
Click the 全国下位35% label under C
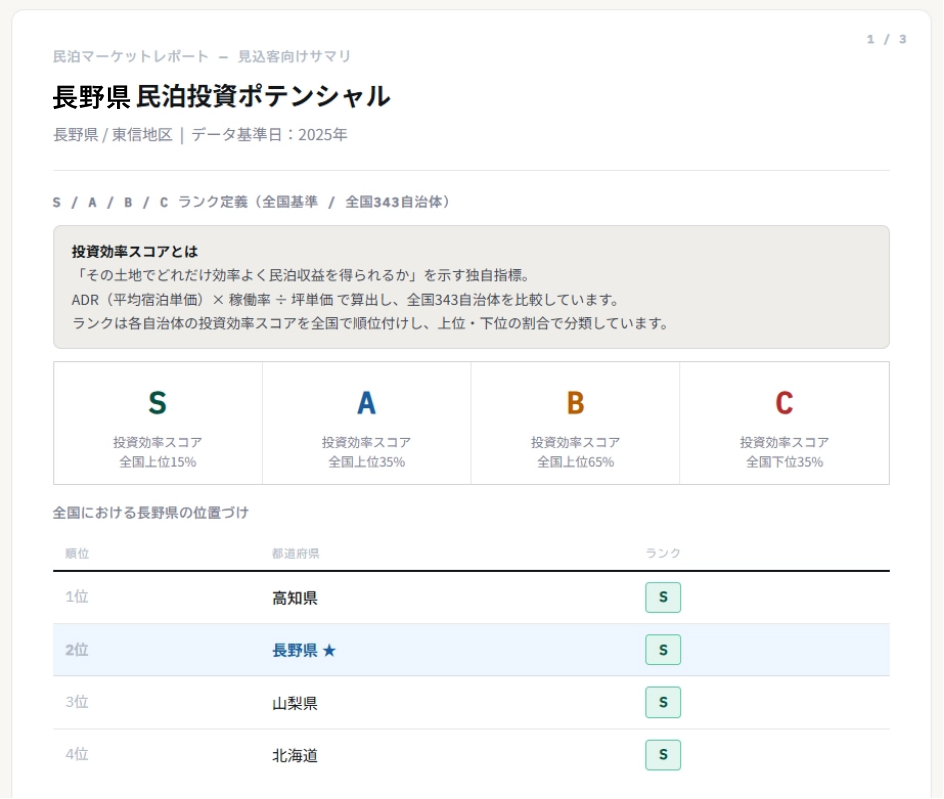tap(784, 462)
